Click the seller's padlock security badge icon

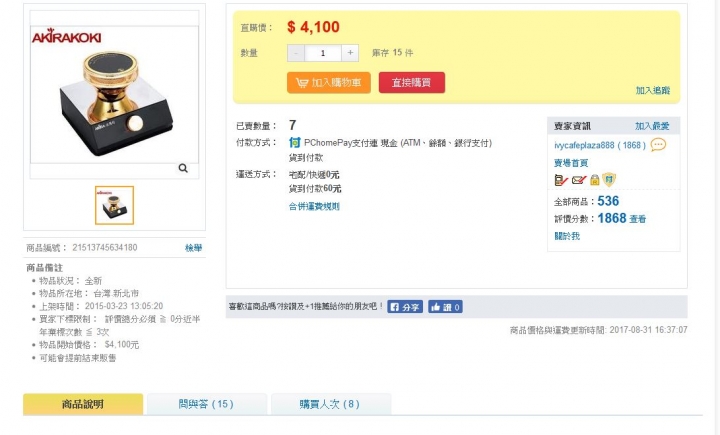click(595, 180)
